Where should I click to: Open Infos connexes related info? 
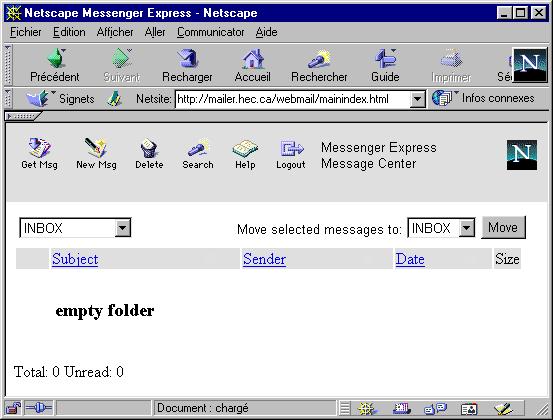[483, 98]
